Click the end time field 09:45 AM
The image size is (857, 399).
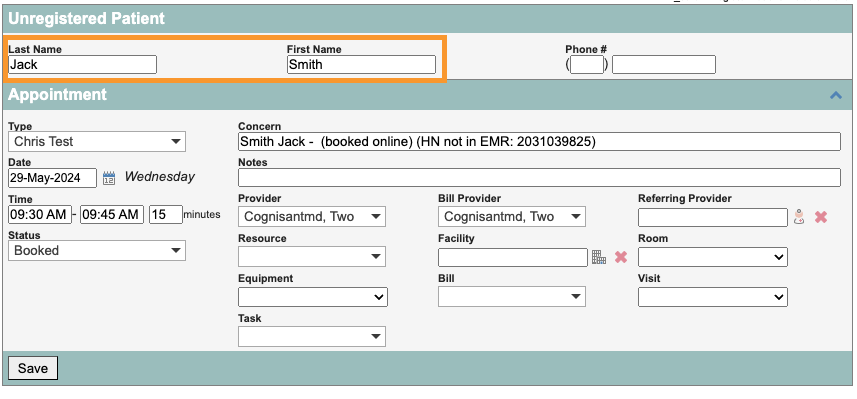tap(112, 214)
